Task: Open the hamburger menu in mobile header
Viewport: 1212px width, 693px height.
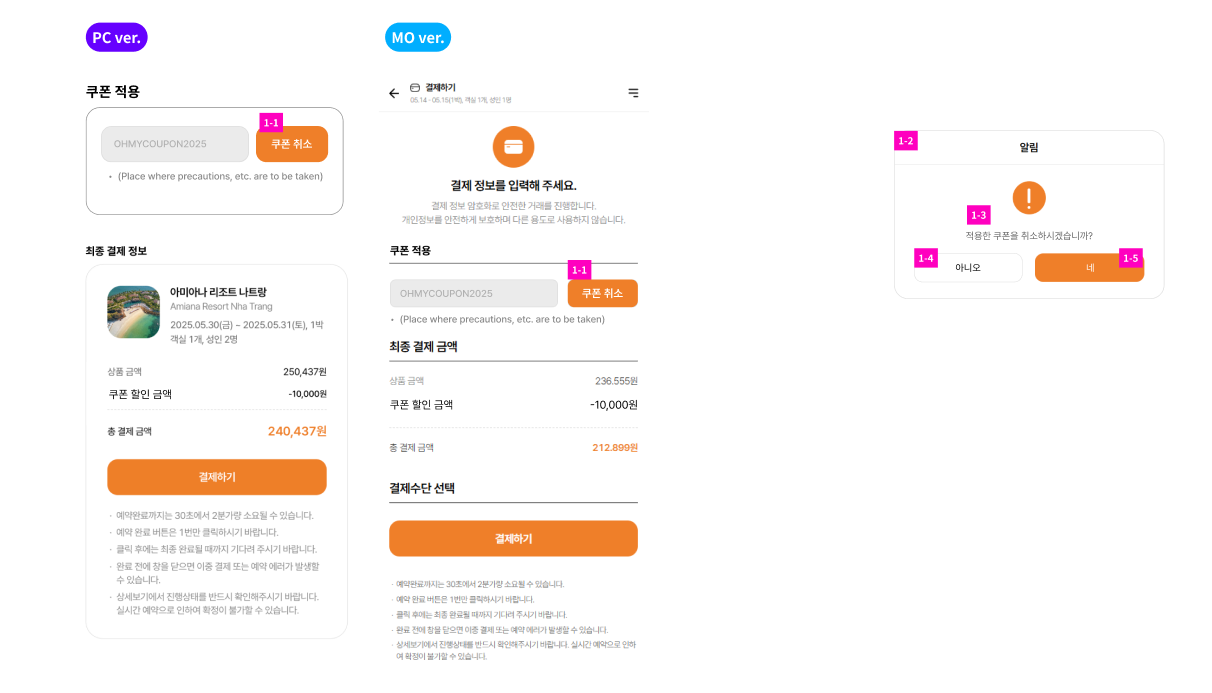Action: pos(633,93)
